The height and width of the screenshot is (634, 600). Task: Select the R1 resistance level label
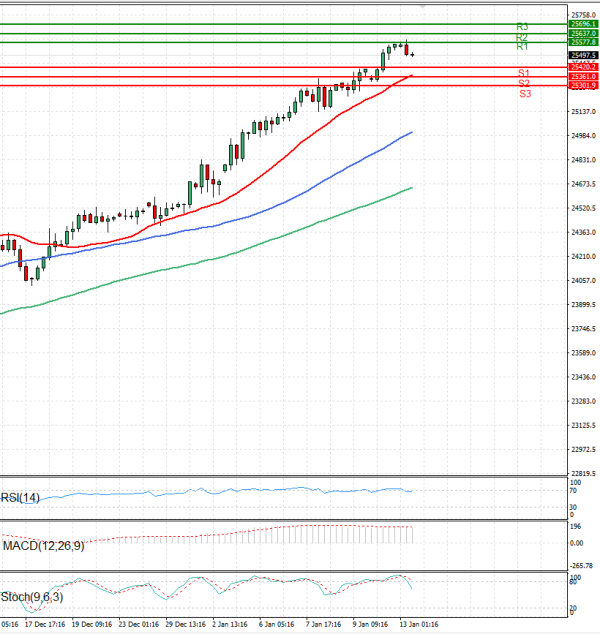click(522, 47)
